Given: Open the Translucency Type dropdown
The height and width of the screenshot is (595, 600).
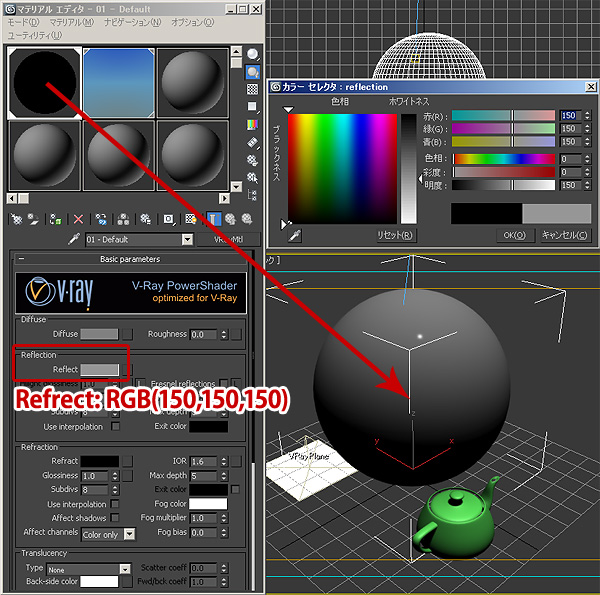Looking at the screenshot, I should tap(89, 569).
